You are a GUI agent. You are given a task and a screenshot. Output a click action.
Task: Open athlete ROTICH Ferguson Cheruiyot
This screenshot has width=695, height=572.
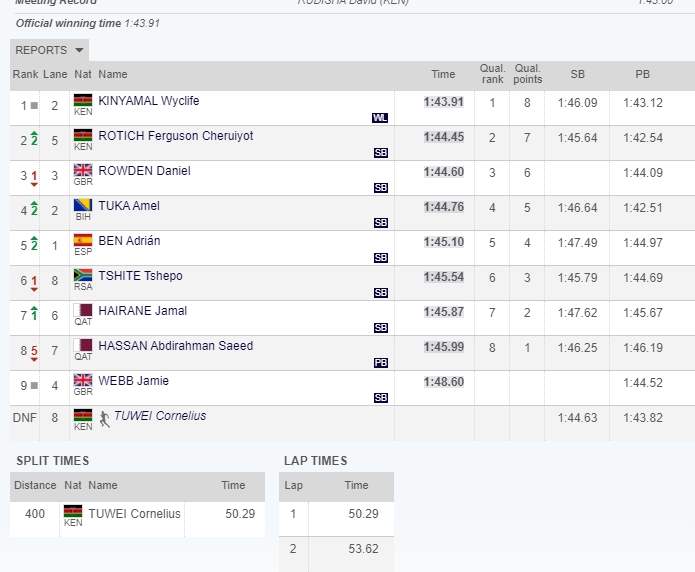tap(175, 136)
